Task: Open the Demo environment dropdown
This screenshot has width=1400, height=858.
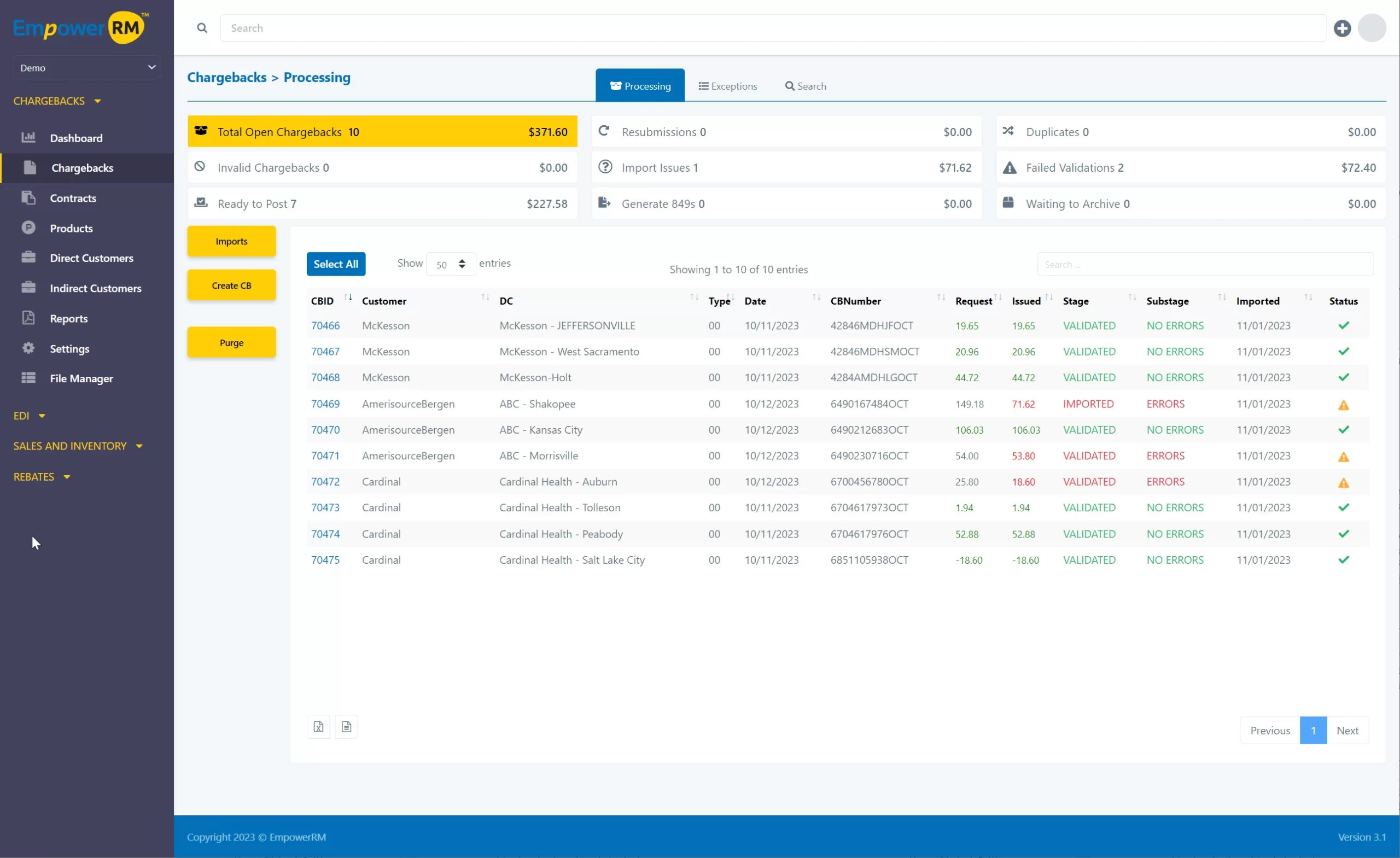Action: (x=87, y=68)
